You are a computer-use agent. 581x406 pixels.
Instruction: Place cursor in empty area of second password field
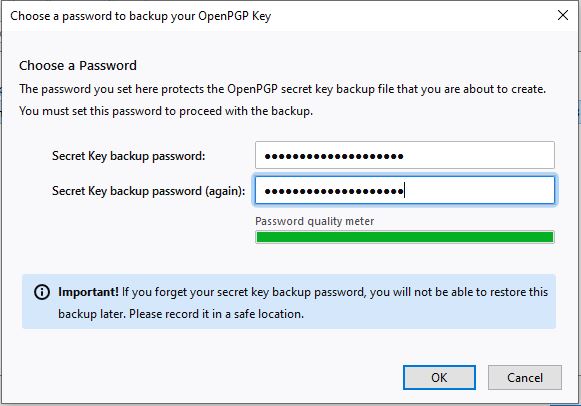[478, 190]
